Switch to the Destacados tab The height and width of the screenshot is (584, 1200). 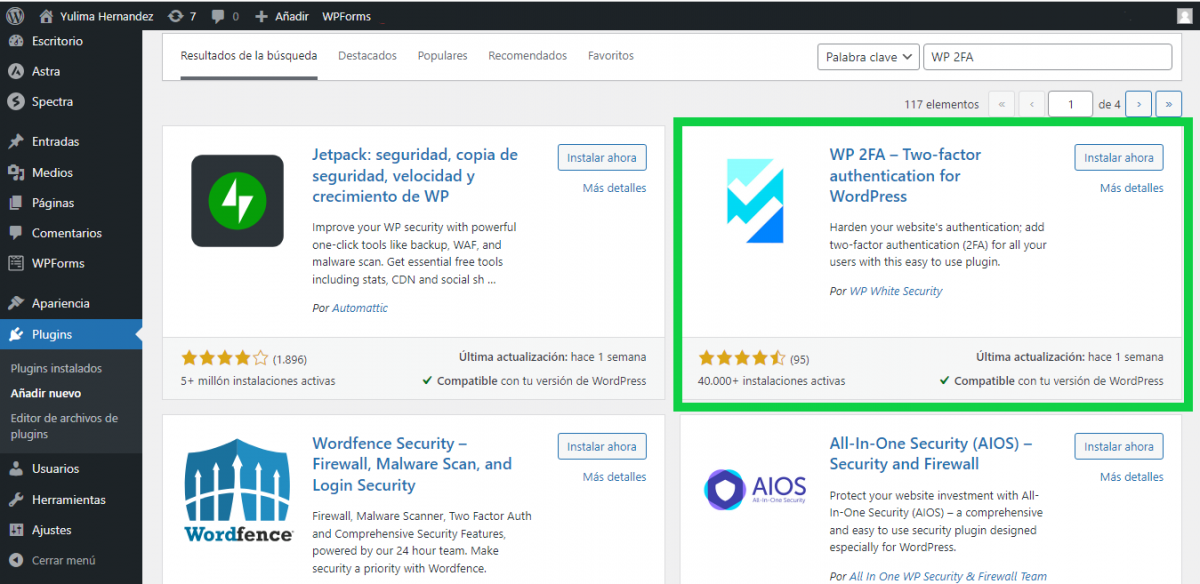pyautogui.click(x=367, y=56)
